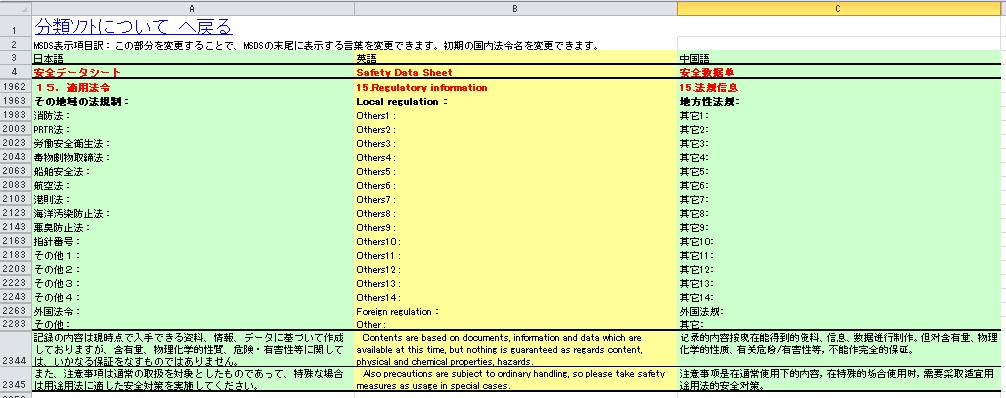The image size is (1006, 398).
Task: Select the 悪臭防止法 cell
Action: (192, 227)
